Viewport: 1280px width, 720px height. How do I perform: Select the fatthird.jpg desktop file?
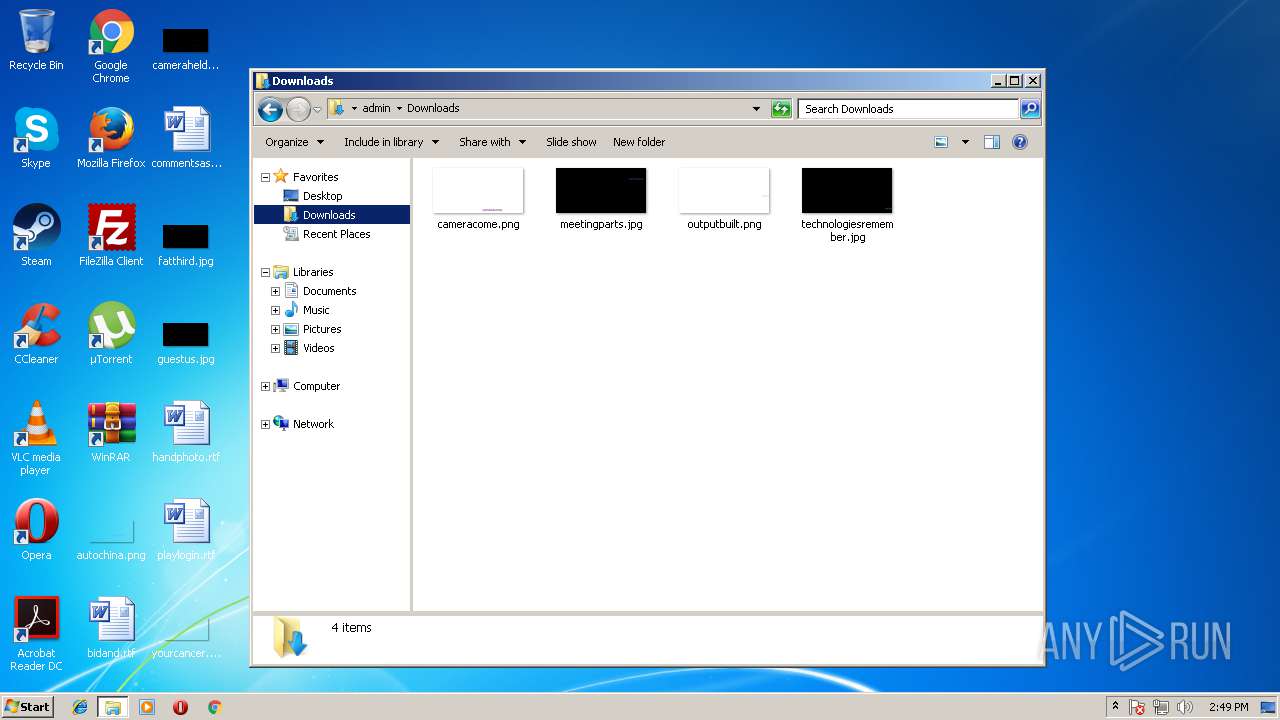186,244
